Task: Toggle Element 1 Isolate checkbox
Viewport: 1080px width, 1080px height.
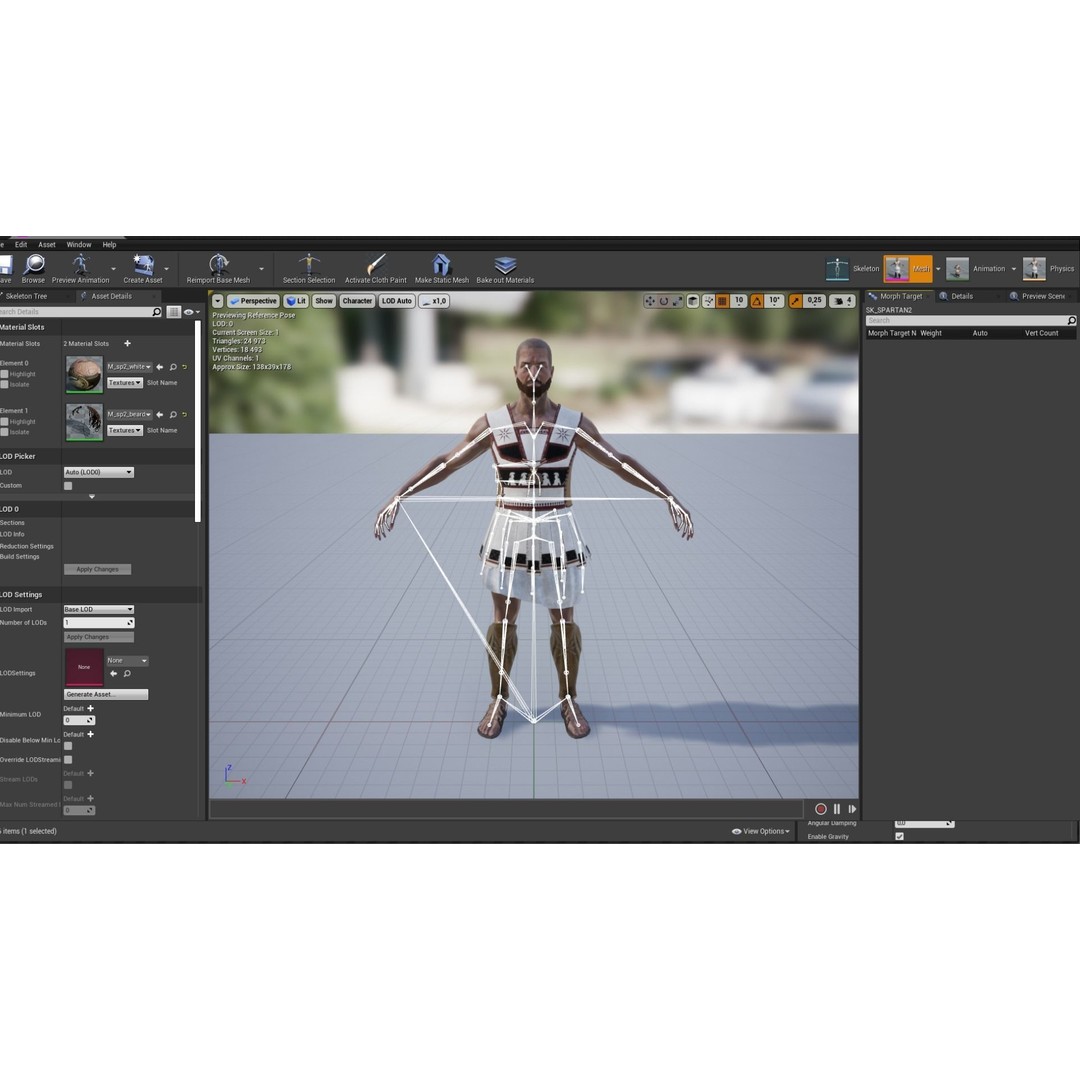Action: [x=4, y=432]
